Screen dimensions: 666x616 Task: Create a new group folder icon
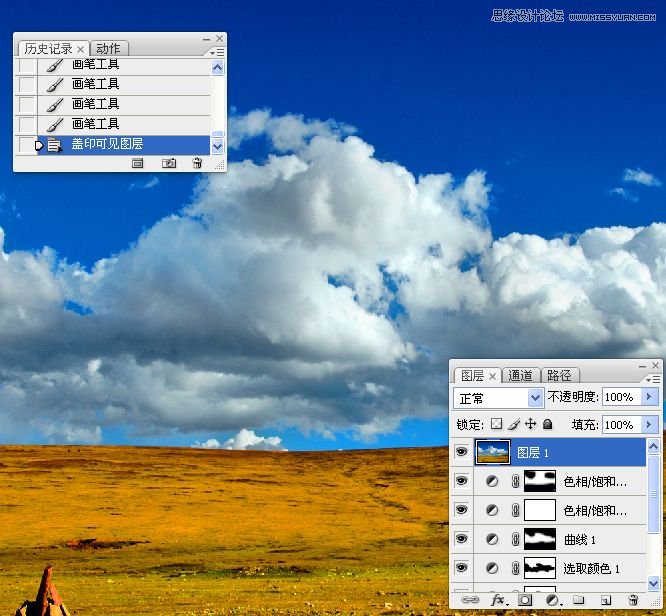click(x=579, y=600)
